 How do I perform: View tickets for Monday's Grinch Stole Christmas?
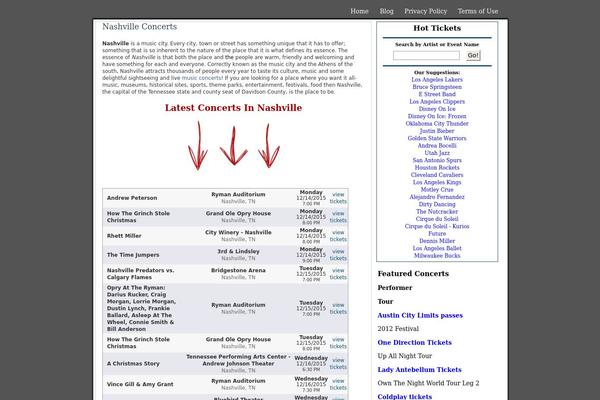pos(338,217)
